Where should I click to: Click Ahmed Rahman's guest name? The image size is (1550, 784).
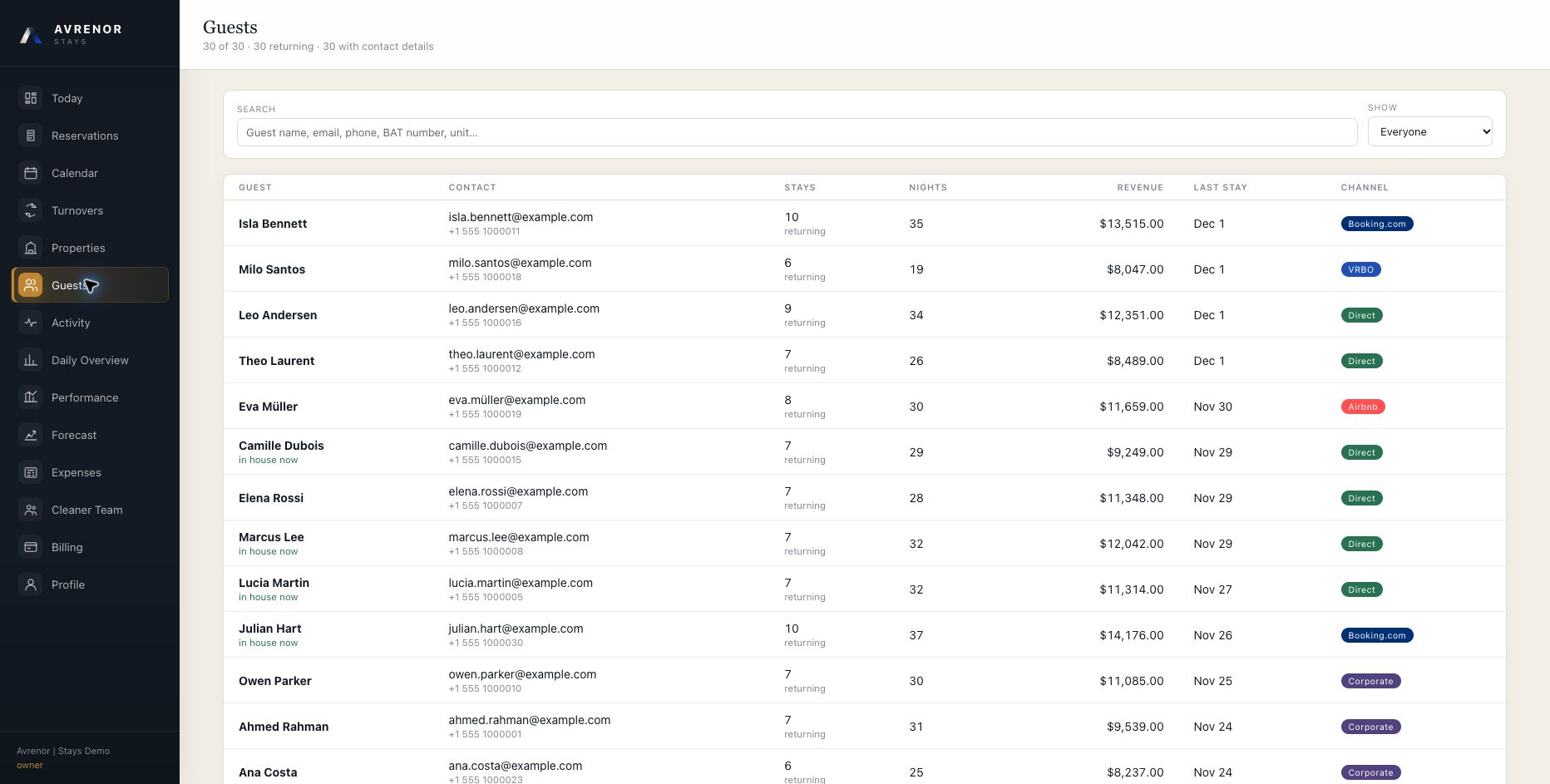pyautogui.click(x=284, y=727)
